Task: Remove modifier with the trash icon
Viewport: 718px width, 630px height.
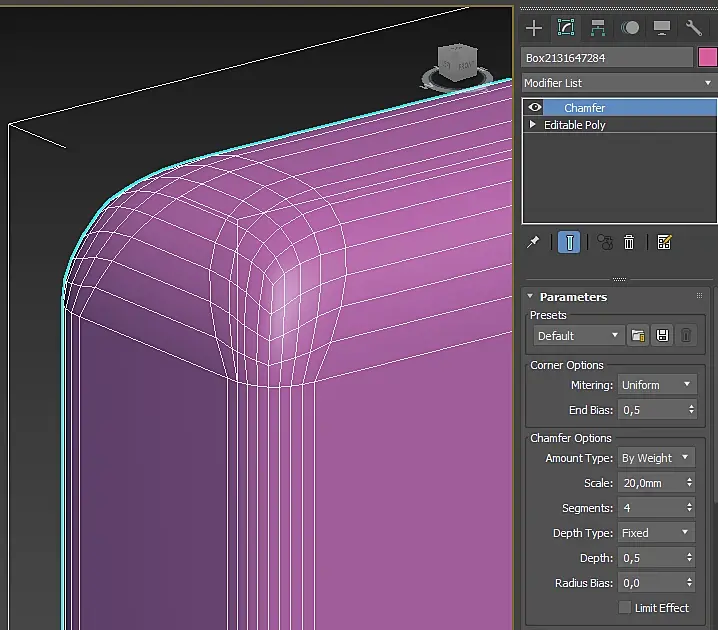Action: pos(630,242)
